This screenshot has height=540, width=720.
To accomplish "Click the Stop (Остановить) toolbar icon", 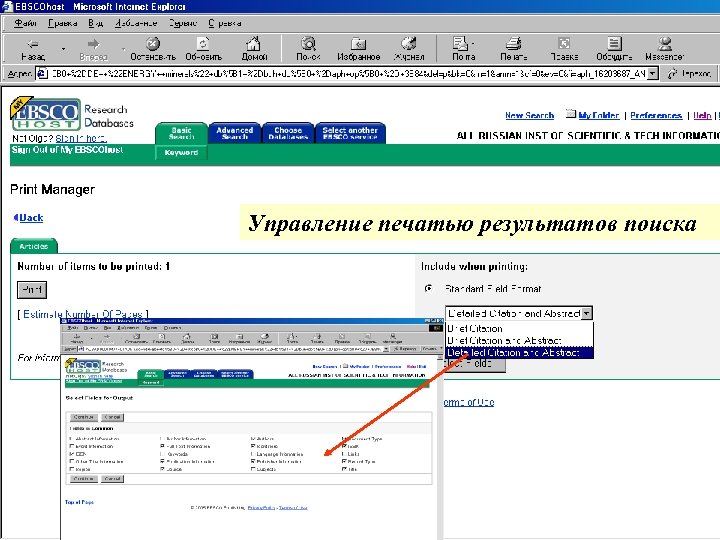I will (153, 44).
